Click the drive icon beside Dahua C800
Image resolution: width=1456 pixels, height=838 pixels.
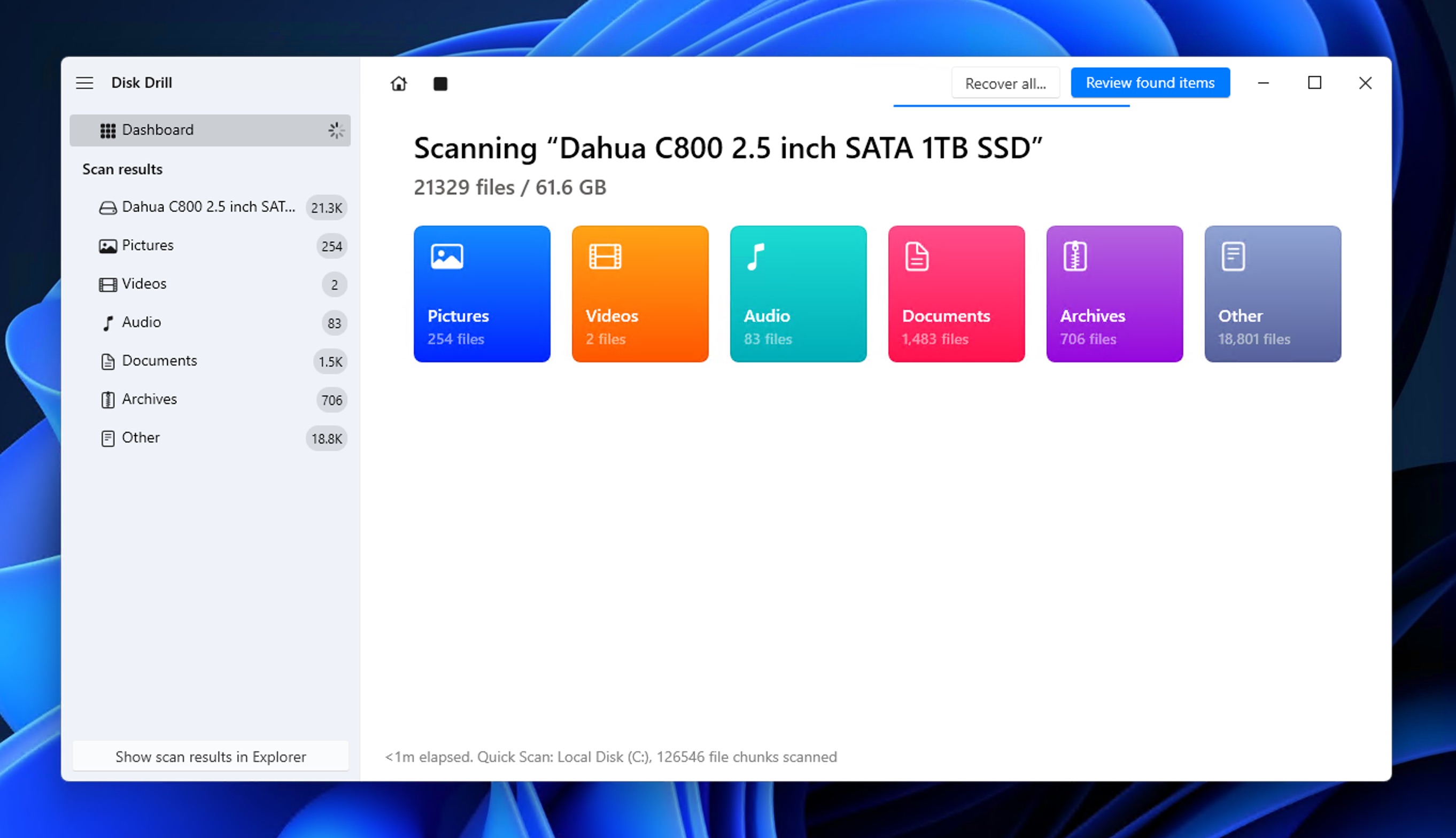click(107, 207)
